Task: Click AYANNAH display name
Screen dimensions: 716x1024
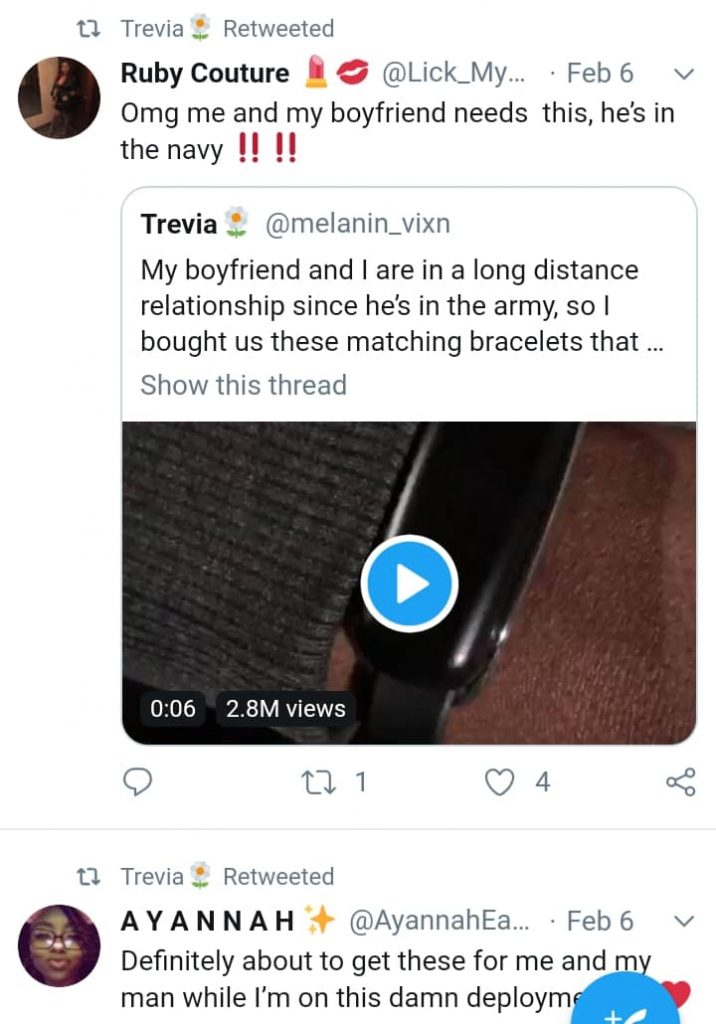Action: (208, 921)
